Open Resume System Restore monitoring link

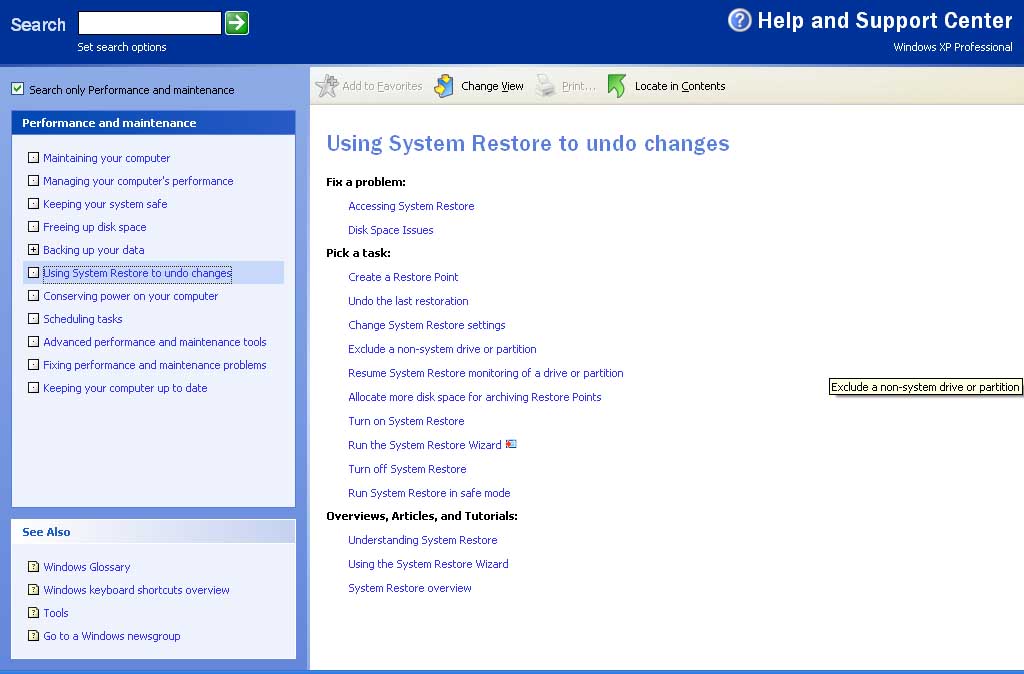point(486,373)
